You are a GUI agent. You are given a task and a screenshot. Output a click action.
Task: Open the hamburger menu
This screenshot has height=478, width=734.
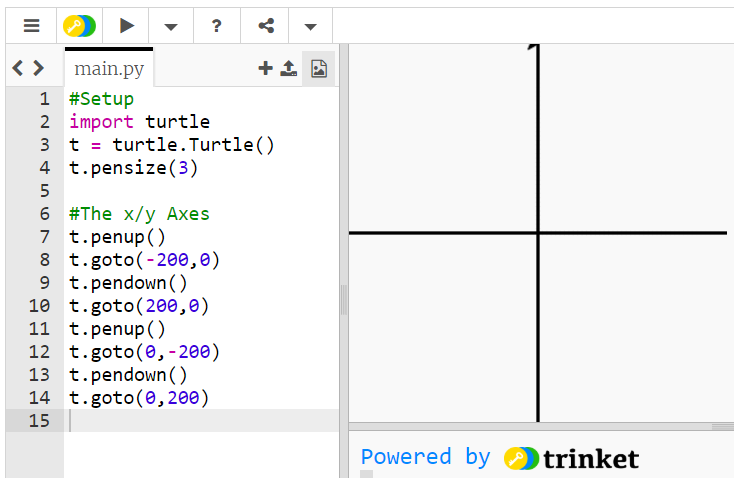coord(31,26)
